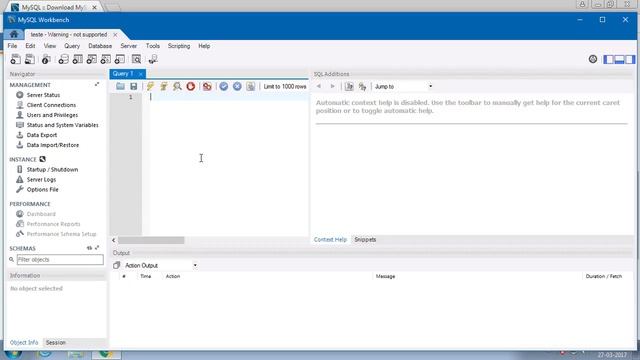Execute current statement lightning cursor icon
This screenshot has height=360, width=640.
164,86
